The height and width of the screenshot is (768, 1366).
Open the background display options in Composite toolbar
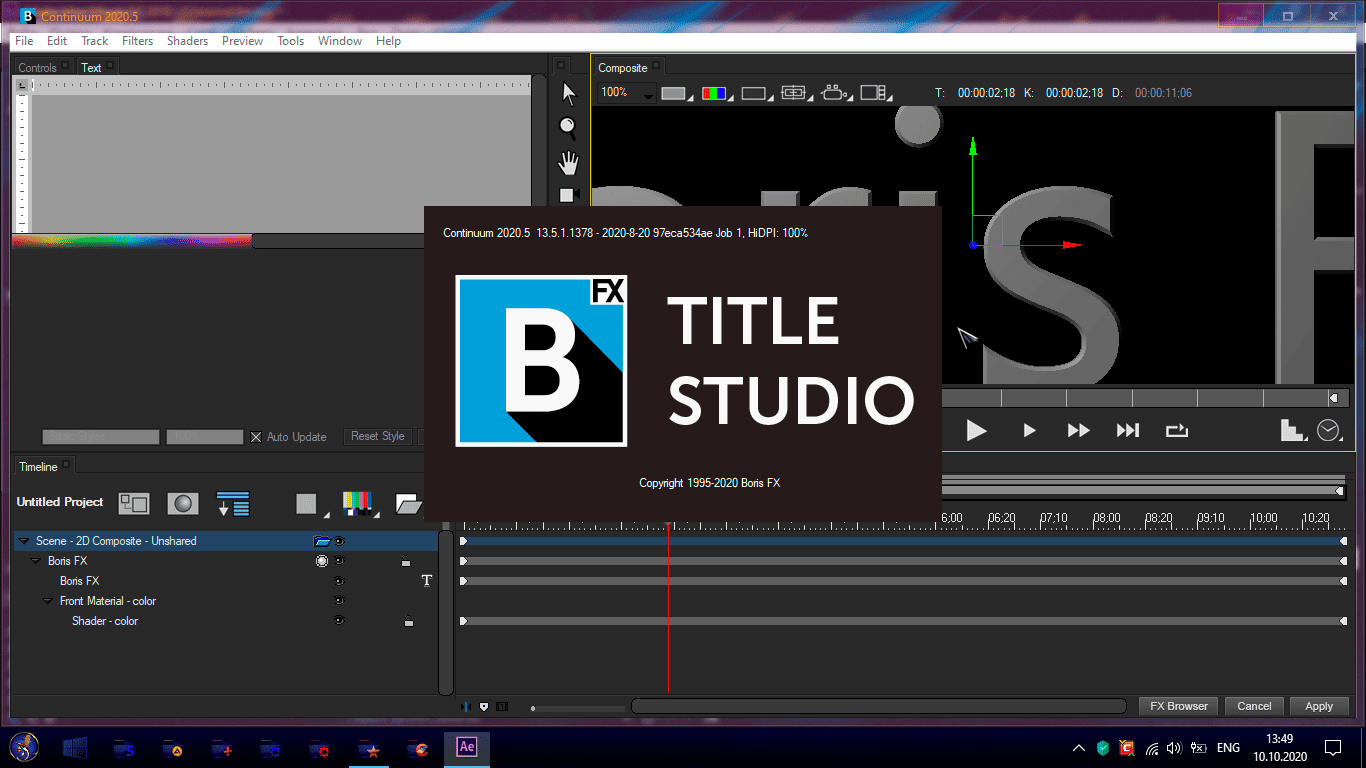(677, 93)
